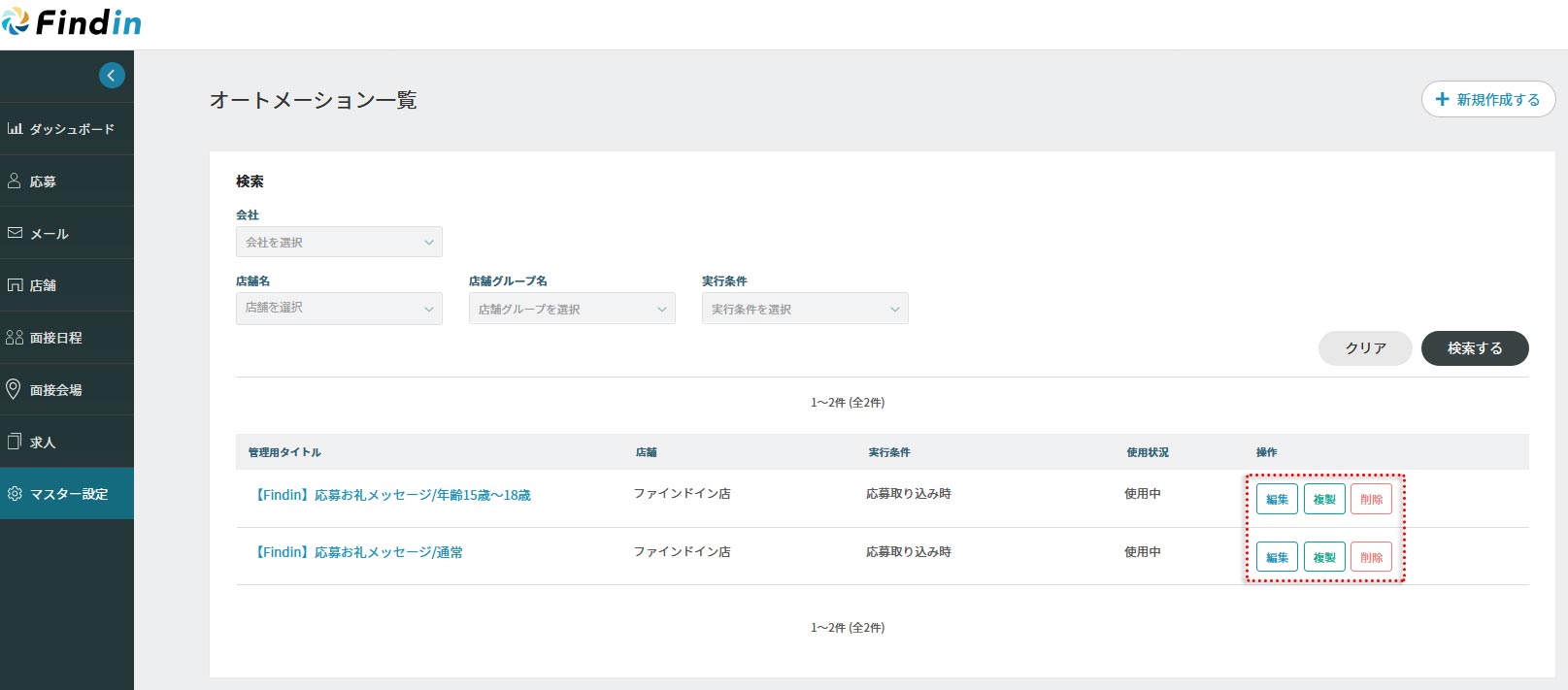Open the 店舗グループを選択 dropdown
This screenshot has height=690, width=1568.
click(x=572, y=309)
